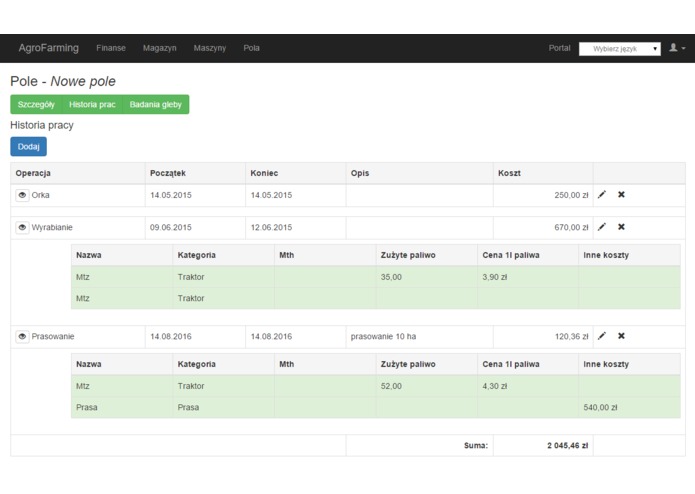
Task: Open the Magazyn menu
Action: pyautogui.click(x=160, y=48)
